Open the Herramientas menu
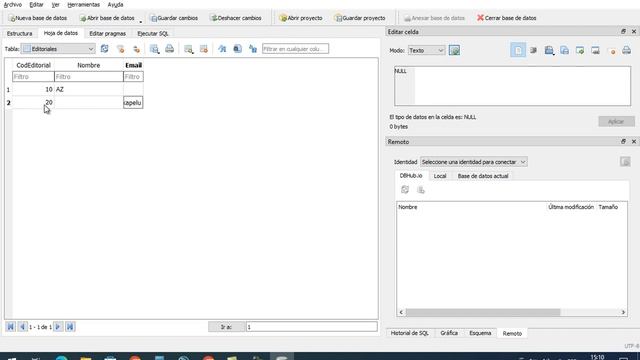Screen dimensions: 640x360 [x=84, y=4]
